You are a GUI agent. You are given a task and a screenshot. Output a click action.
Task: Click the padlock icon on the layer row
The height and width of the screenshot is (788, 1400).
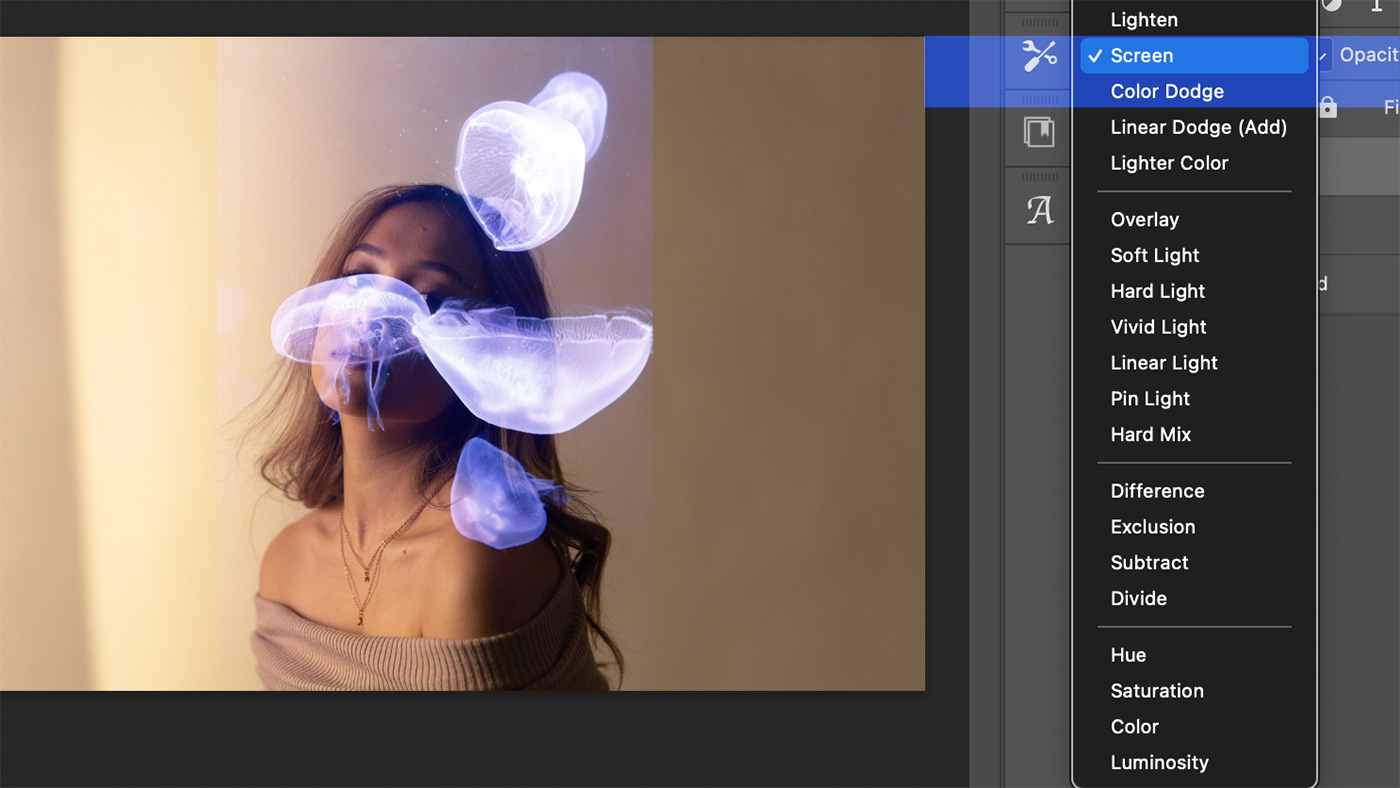tap(1326, 106)
